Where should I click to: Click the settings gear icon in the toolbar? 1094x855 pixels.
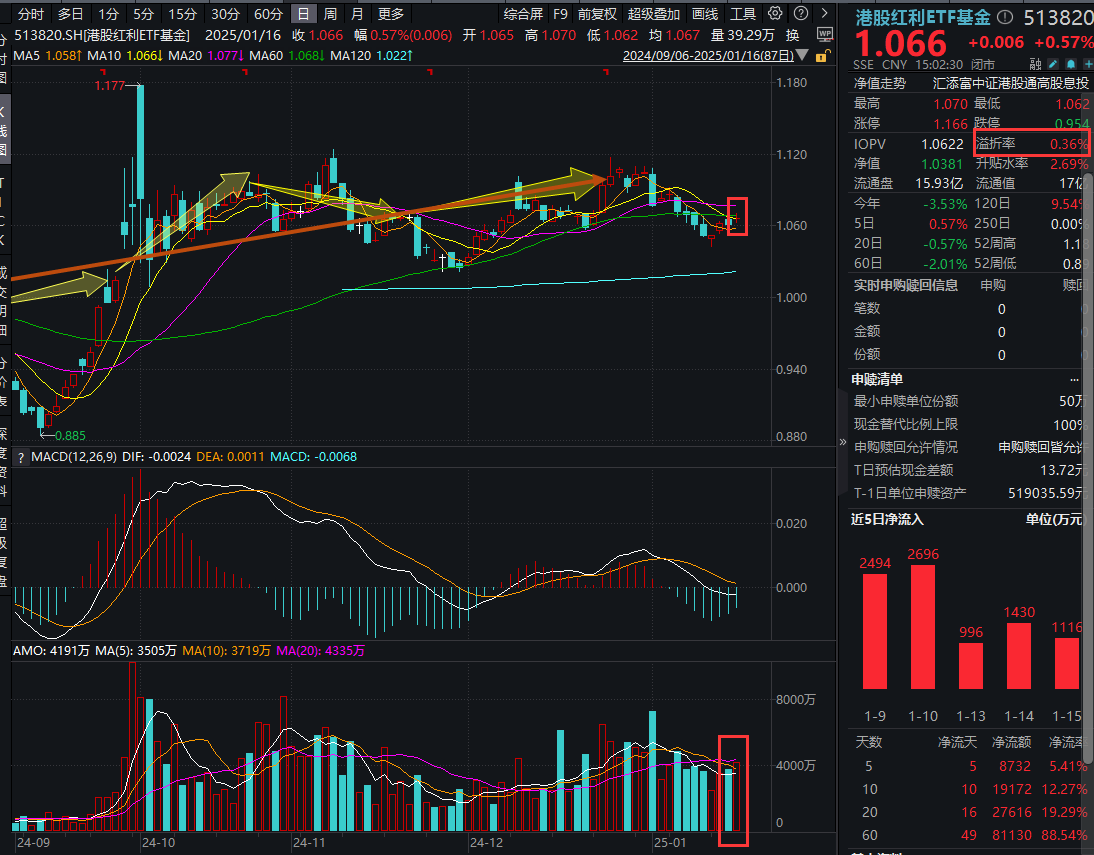pos(773,14)
